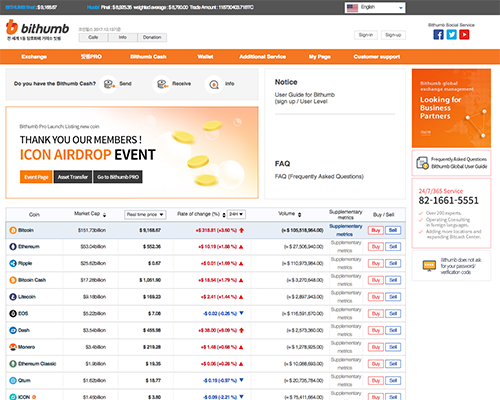Click the Bitcoin coin icon
Screen dimensions: 500x400
pyautogui.click(x=13, y=230)
